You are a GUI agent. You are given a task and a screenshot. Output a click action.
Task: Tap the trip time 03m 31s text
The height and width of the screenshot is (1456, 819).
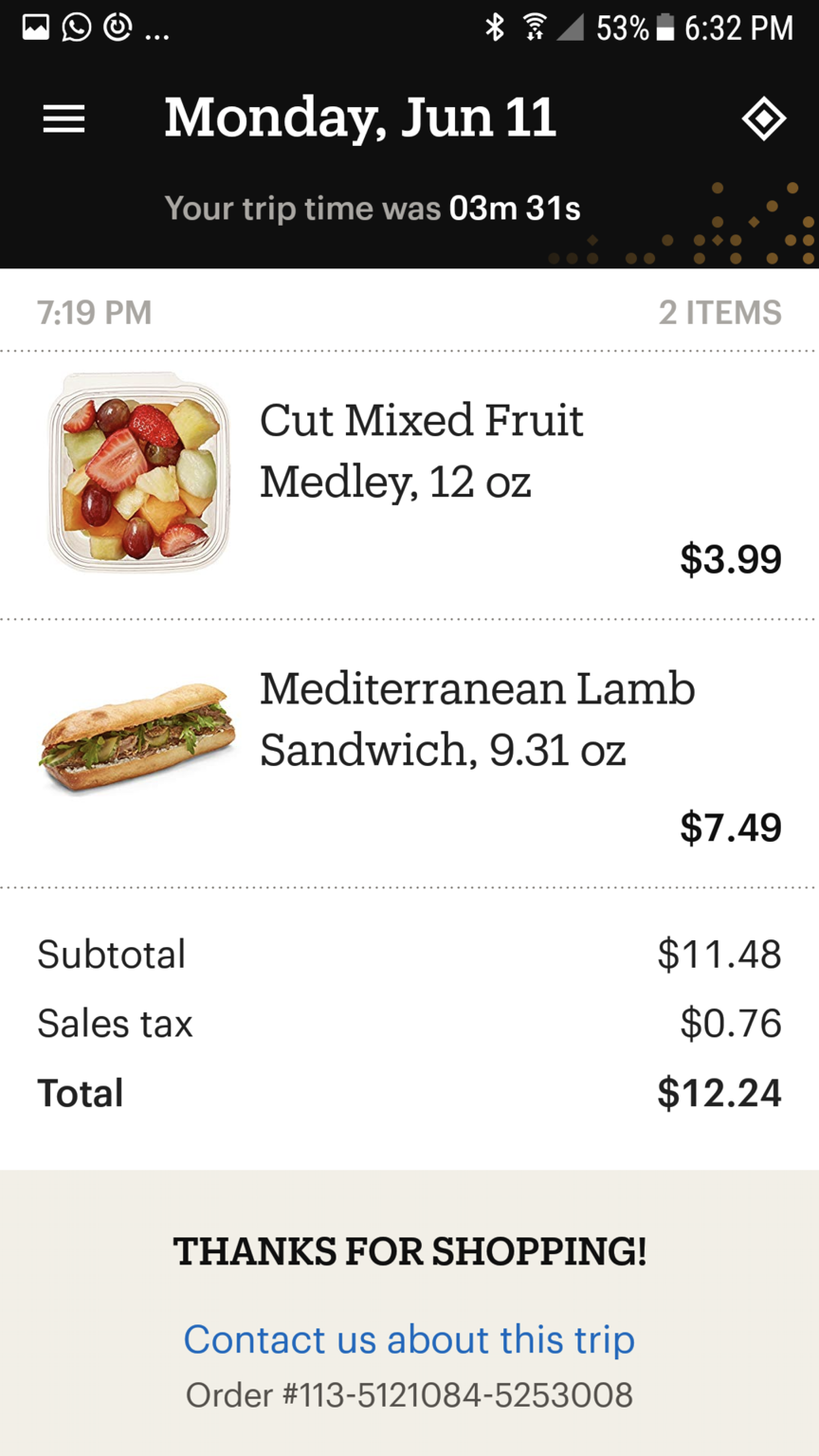click(x=515, y=208)
